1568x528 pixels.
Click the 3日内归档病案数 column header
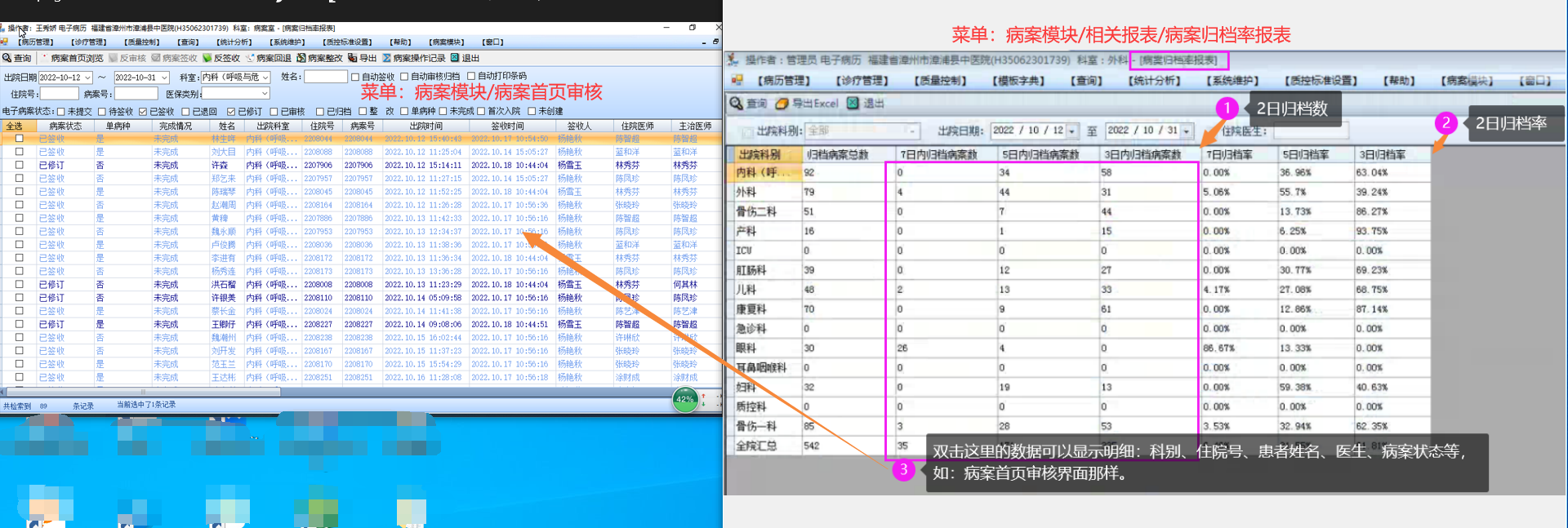(x=1149, y=154)
